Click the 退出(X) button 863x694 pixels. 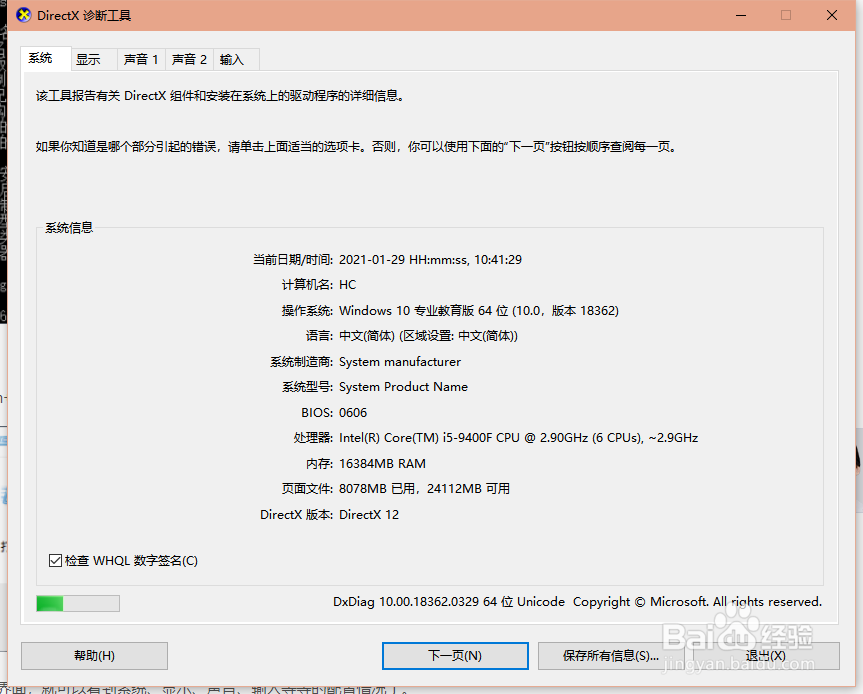(x=765, y=655)
